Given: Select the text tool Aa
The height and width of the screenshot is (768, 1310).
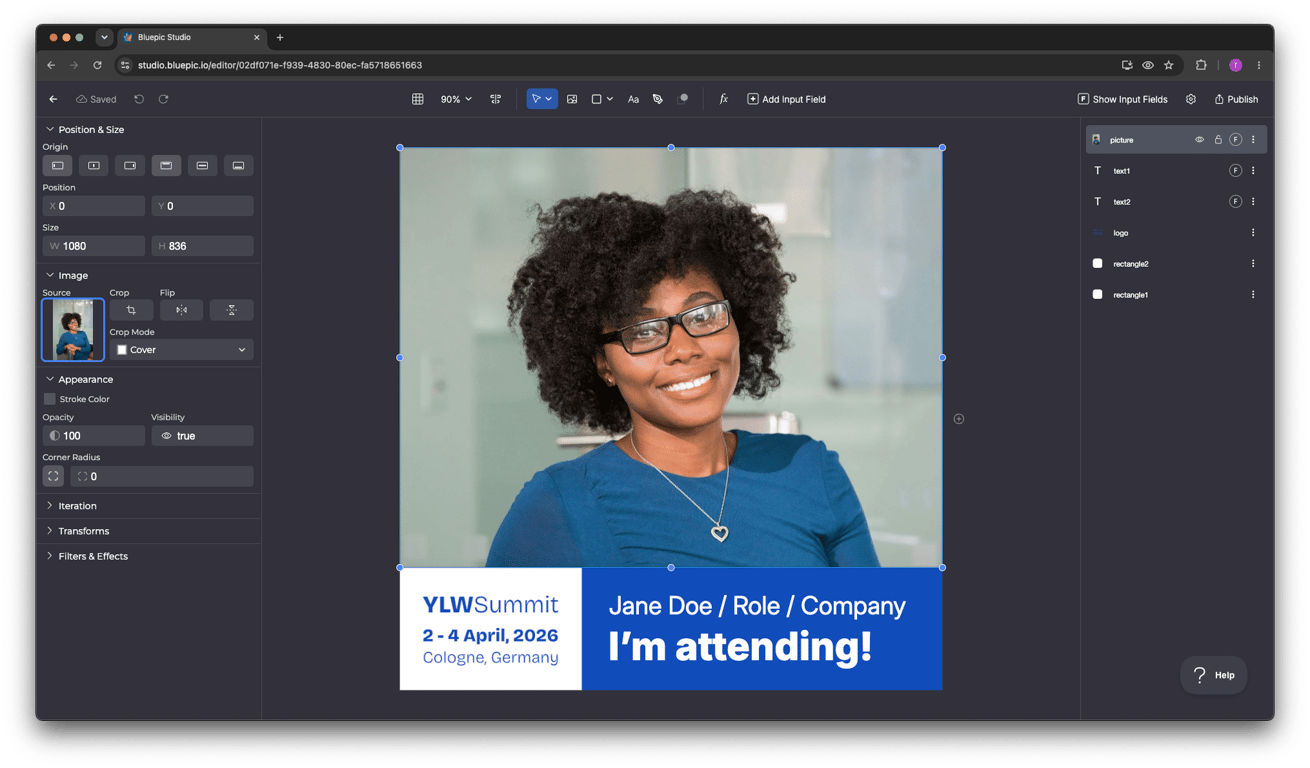Looking at the screenshot, I should click(x=633, y=99).
